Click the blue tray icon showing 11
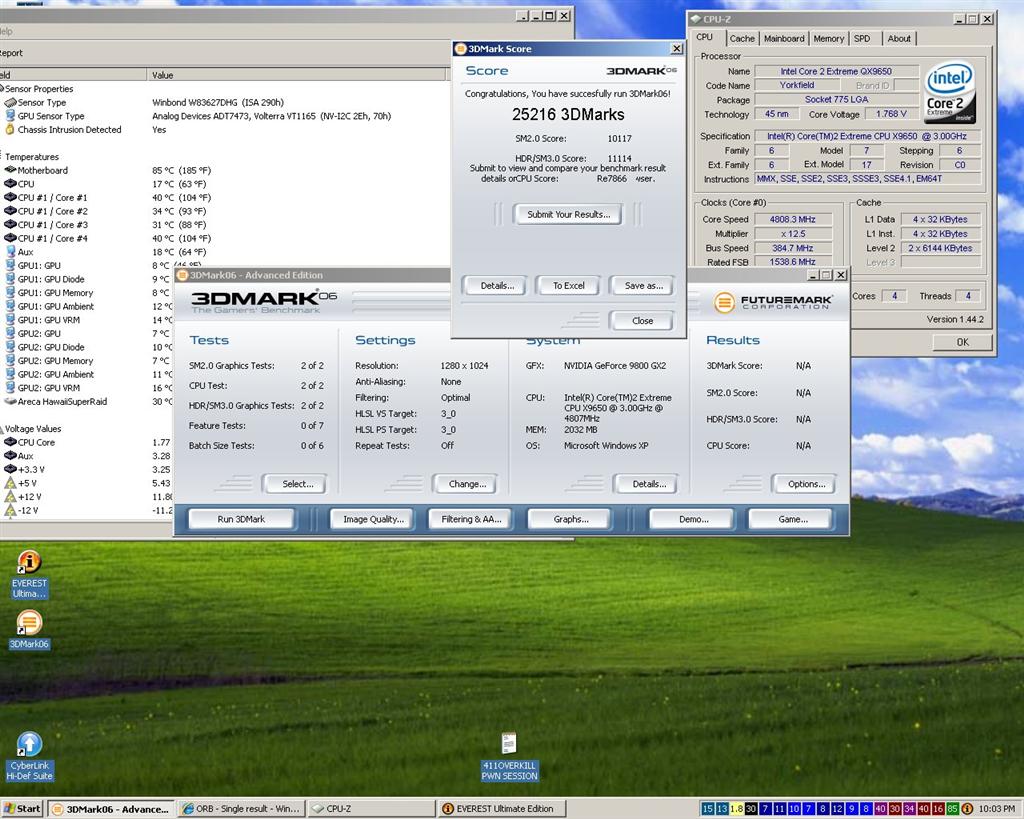1024x819 pixels. 780,809
